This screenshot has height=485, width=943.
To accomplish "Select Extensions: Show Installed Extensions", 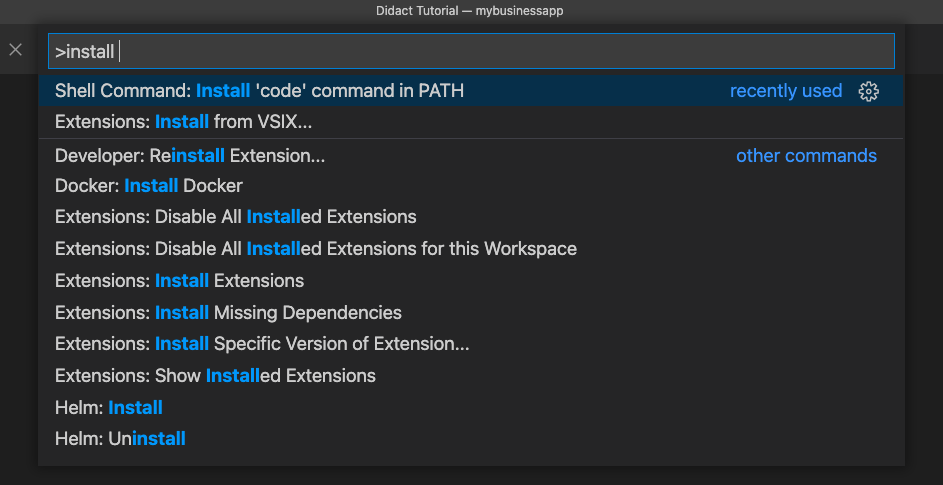I will [x=471, y=376].
